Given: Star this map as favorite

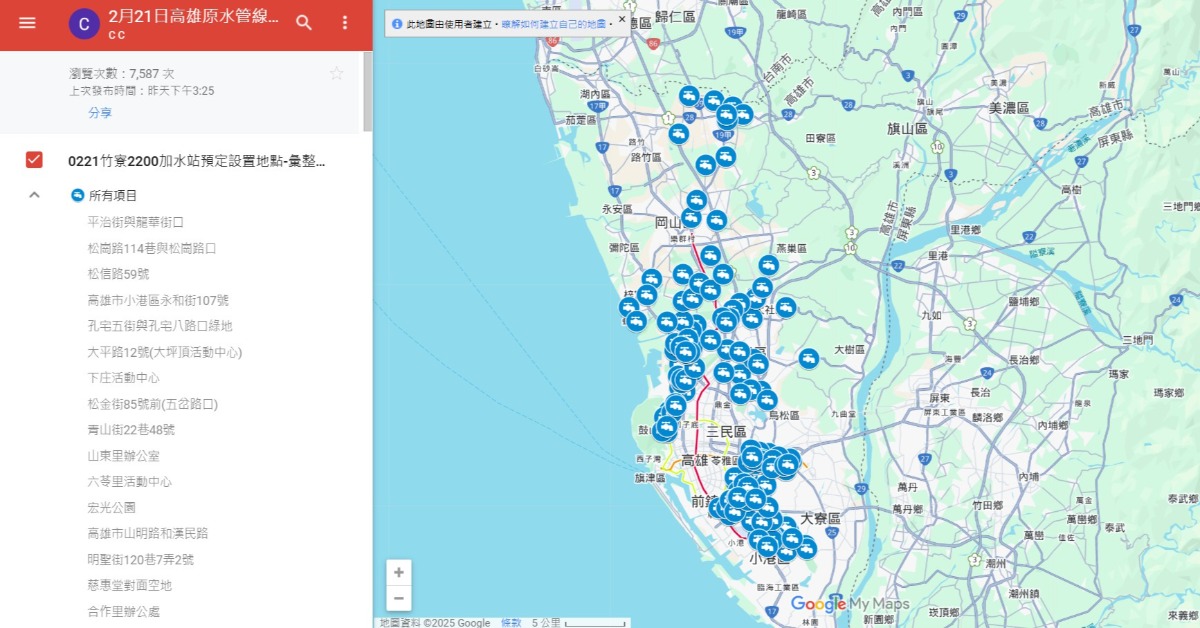Looking at the screenshot, I should tap(336, 73).
